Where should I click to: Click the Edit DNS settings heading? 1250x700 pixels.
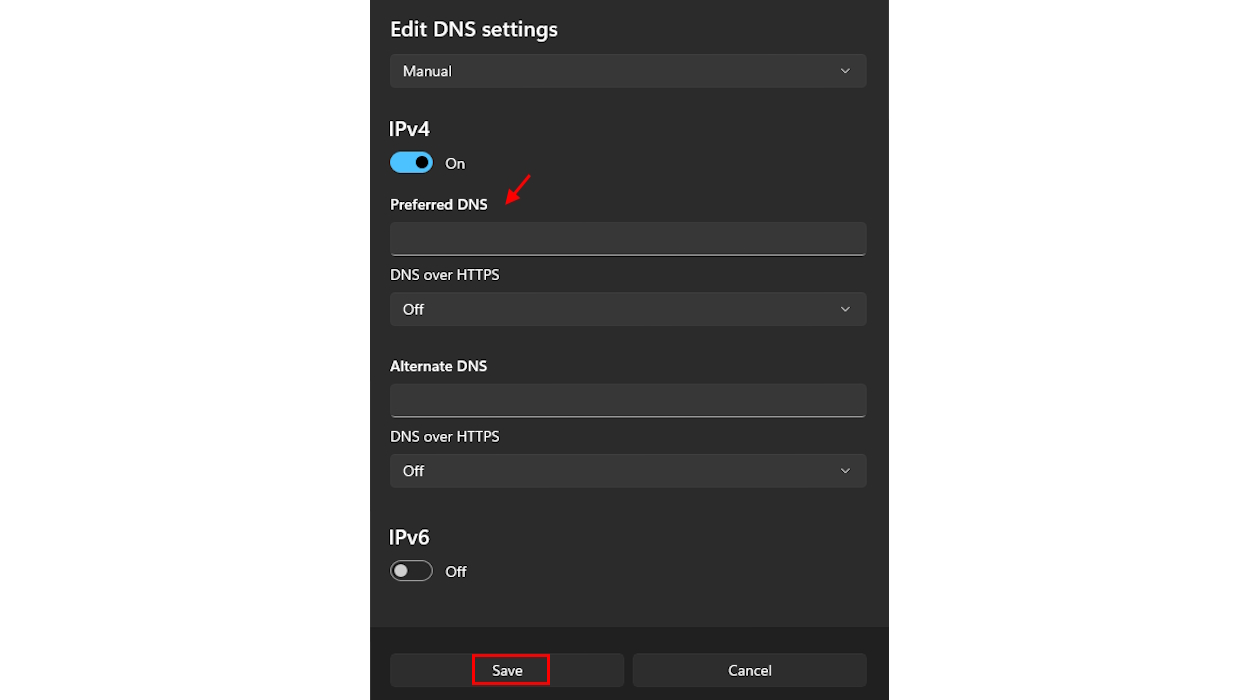473,29
